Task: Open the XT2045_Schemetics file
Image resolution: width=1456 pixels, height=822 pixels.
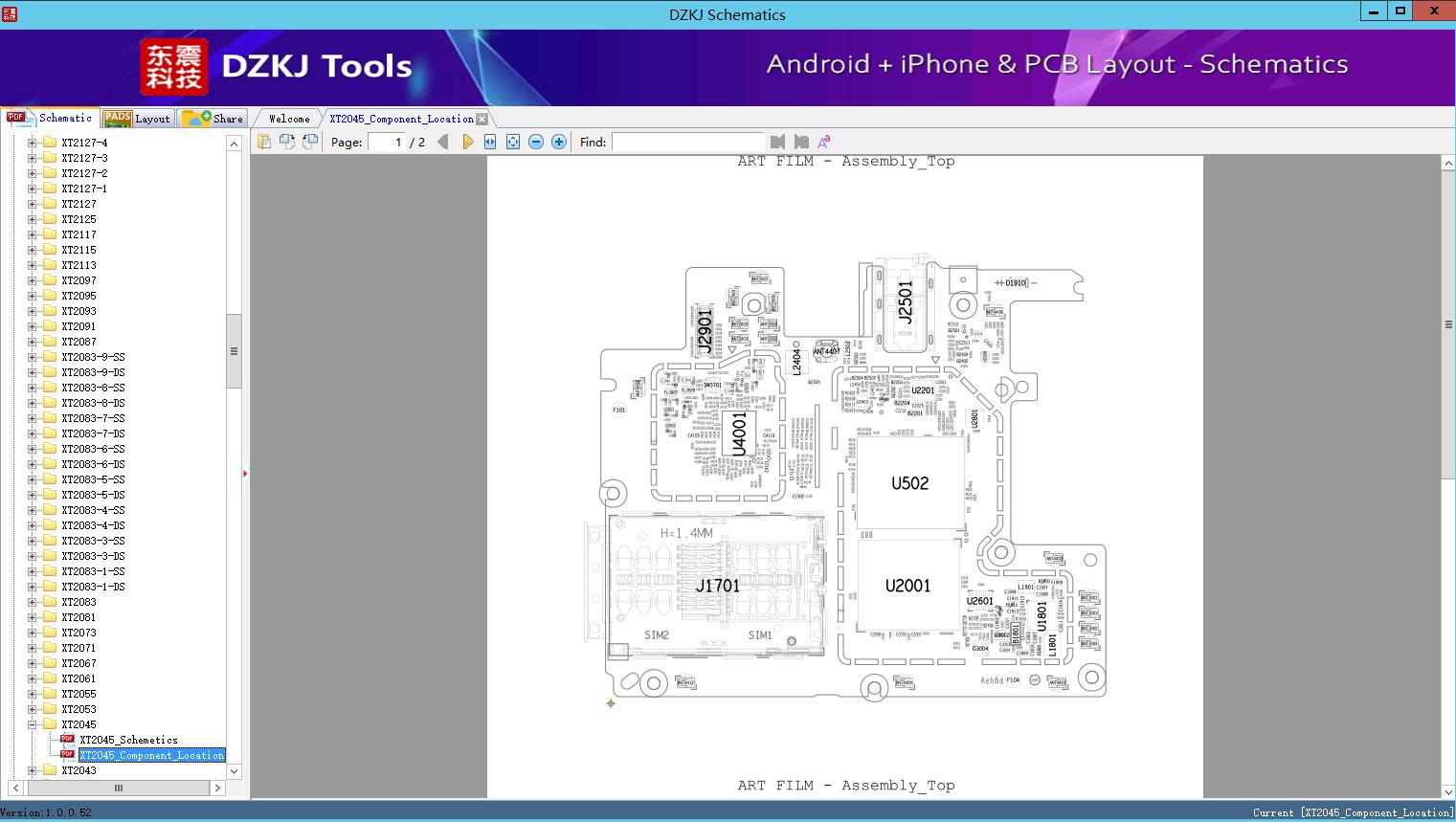Action: [x=128, y=740]
